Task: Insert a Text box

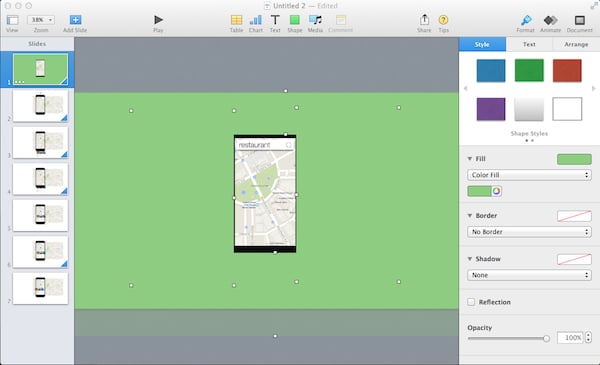Action: point(275,20)
